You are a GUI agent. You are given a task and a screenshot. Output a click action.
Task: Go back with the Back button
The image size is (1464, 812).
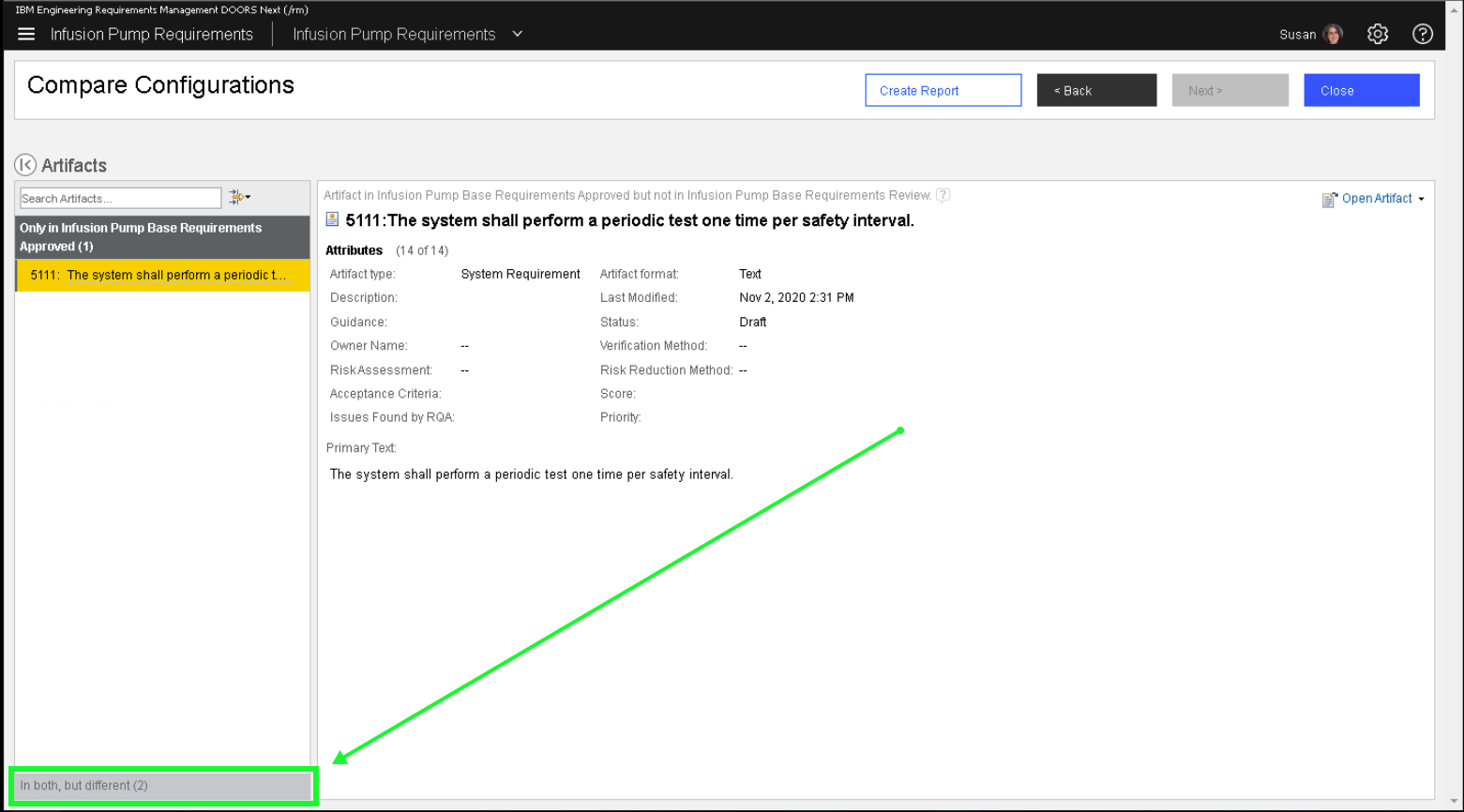pos(1095,91)
